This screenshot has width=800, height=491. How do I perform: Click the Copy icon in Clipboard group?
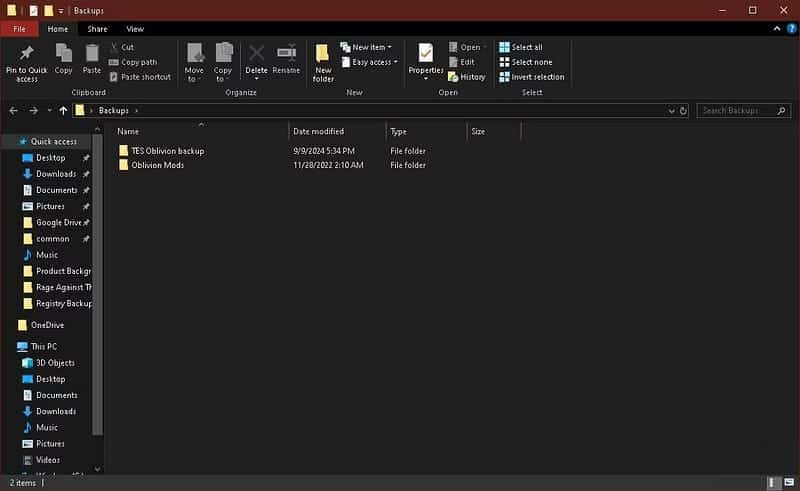tap(63, 54)
